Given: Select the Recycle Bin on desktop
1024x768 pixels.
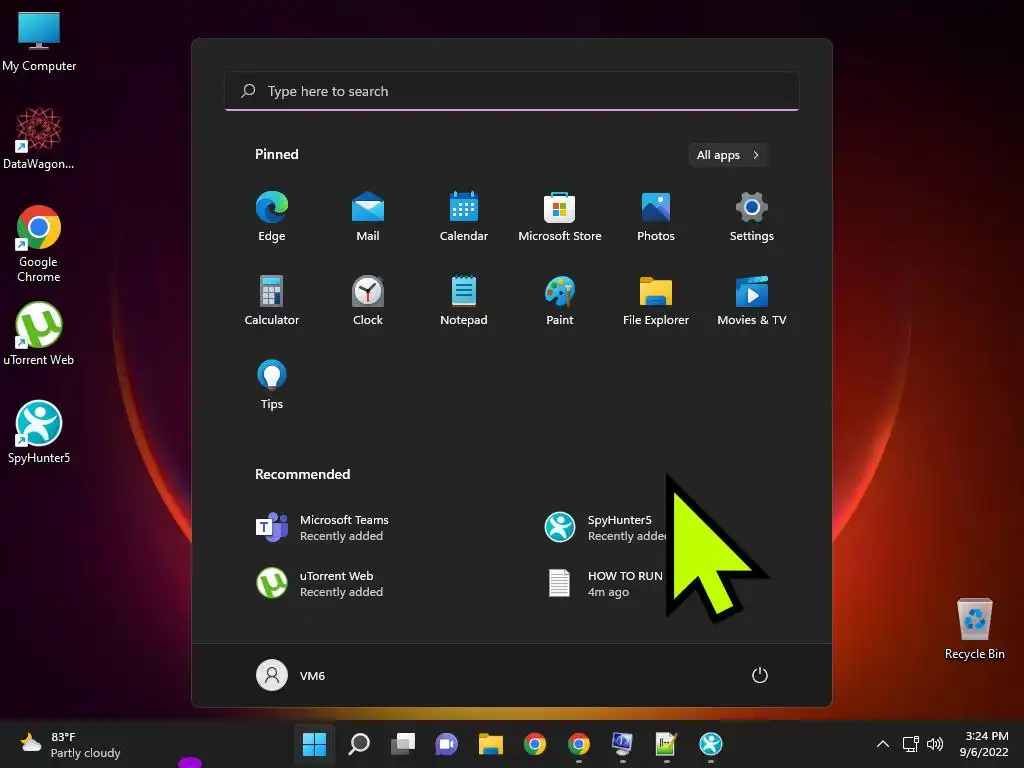Looking at the screenshot, I should tap(974, 629).
